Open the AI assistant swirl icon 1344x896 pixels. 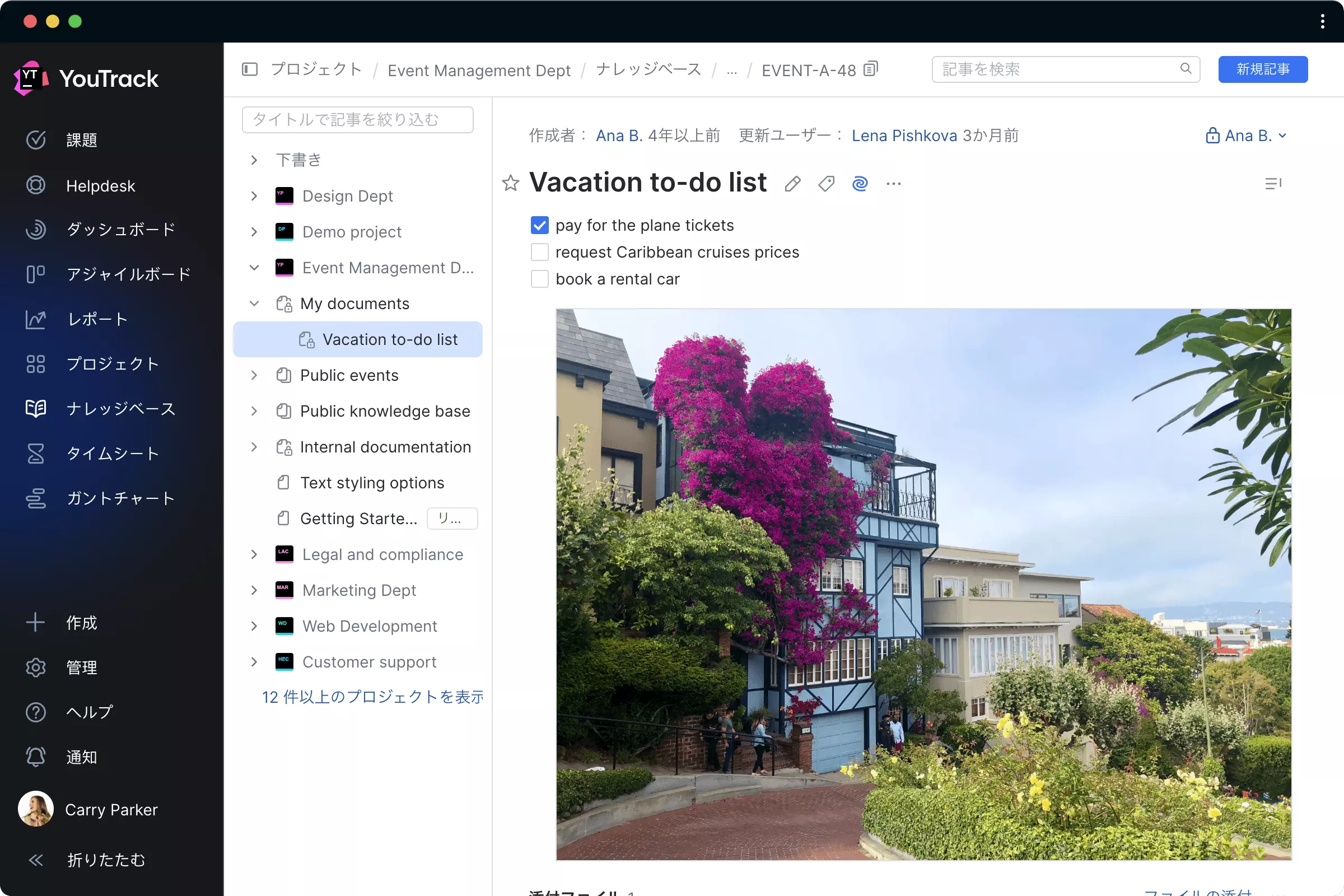(x=860, y=184)
